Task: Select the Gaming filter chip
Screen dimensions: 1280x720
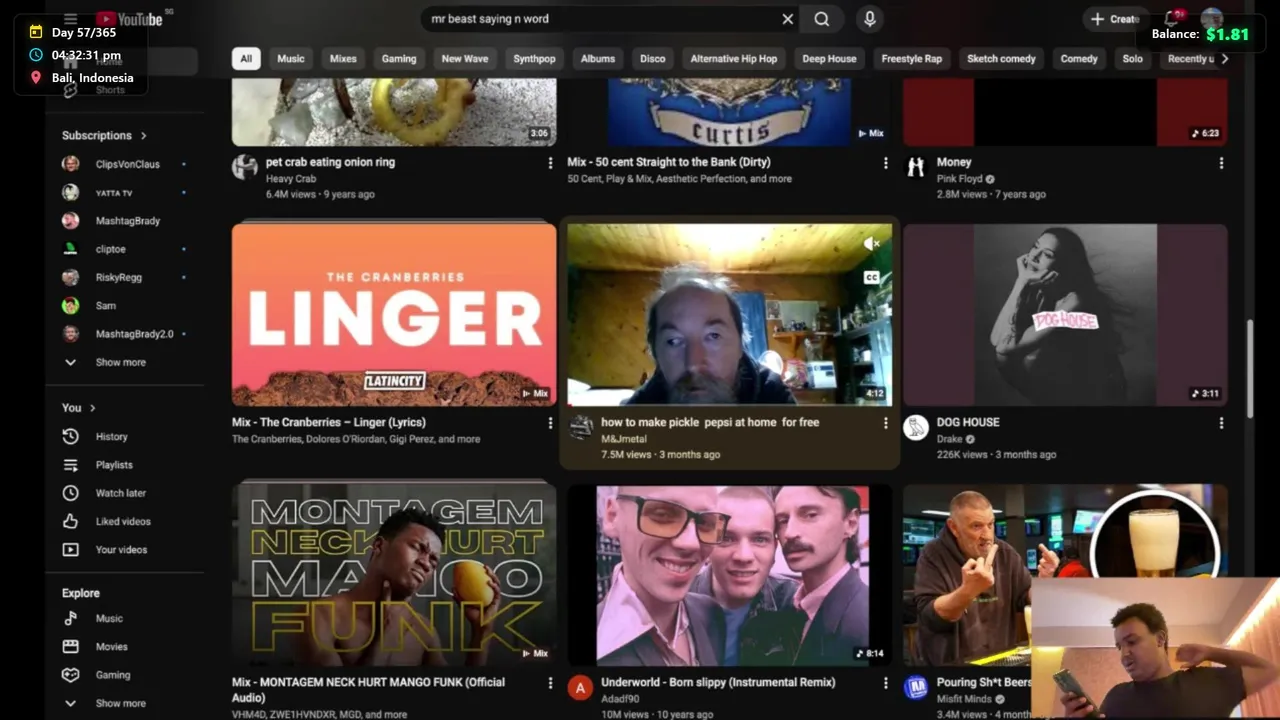Action: coord(399,59)
